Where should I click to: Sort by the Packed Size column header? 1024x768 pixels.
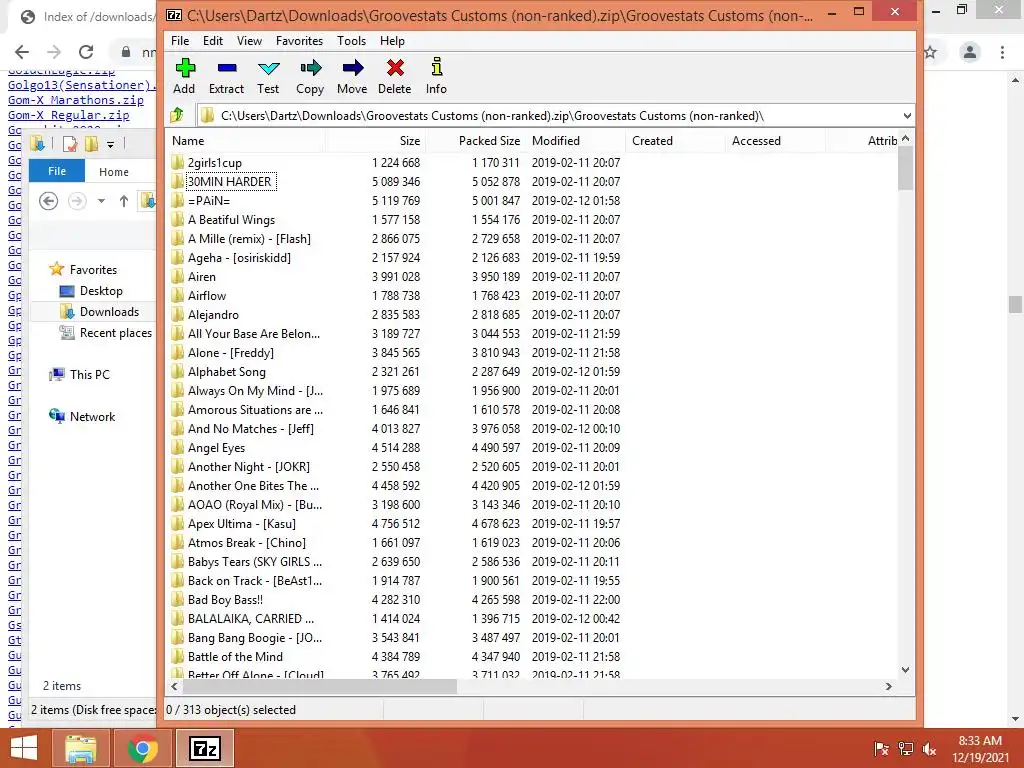475,140
